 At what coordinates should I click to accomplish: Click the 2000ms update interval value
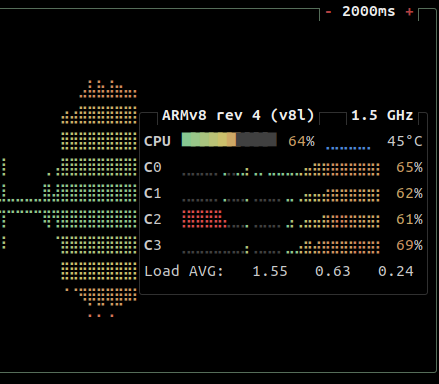point(369,12)
